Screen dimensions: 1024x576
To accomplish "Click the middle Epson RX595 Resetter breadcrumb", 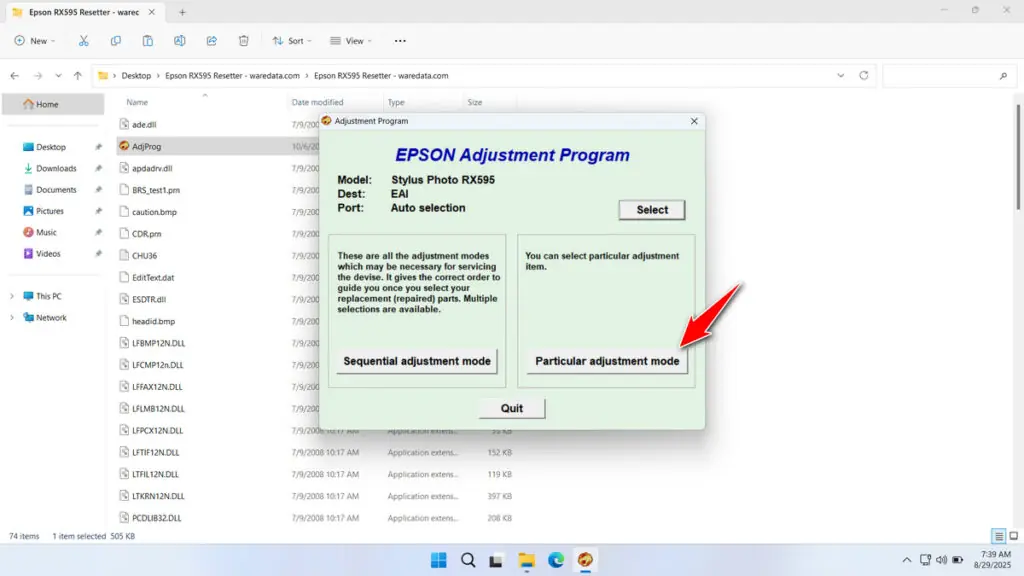I will coord(232,76).
